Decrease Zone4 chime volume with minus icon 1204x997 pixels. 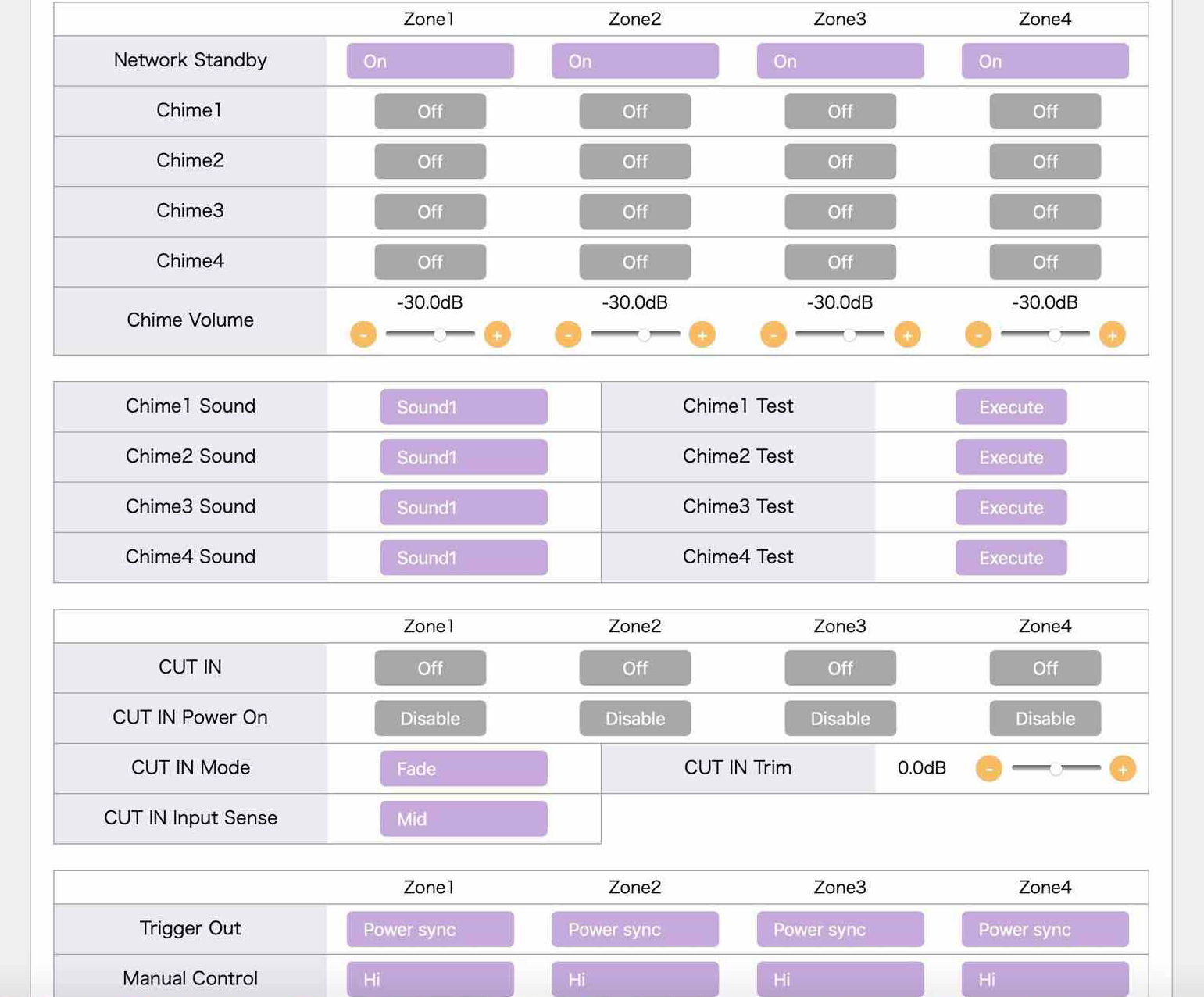(x=978, y=334)
